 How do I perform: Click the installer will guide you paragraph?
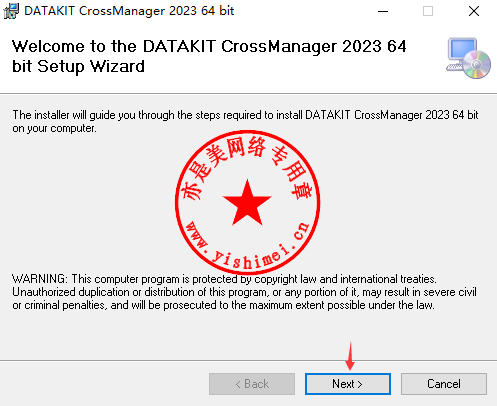(245, 121)
